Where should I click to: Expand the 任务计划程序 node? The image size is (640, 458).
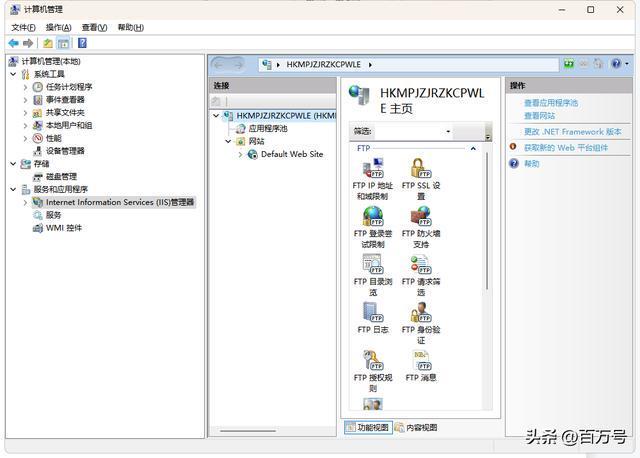pos(25,87)
